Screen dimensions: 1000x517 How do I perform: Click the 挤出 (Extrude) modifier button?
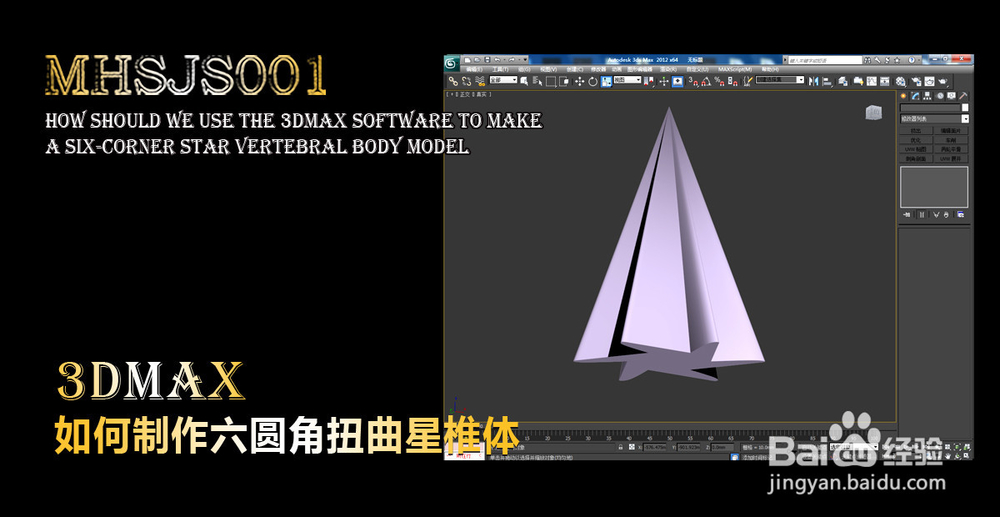pyautogui.click(x=916, y=131)
